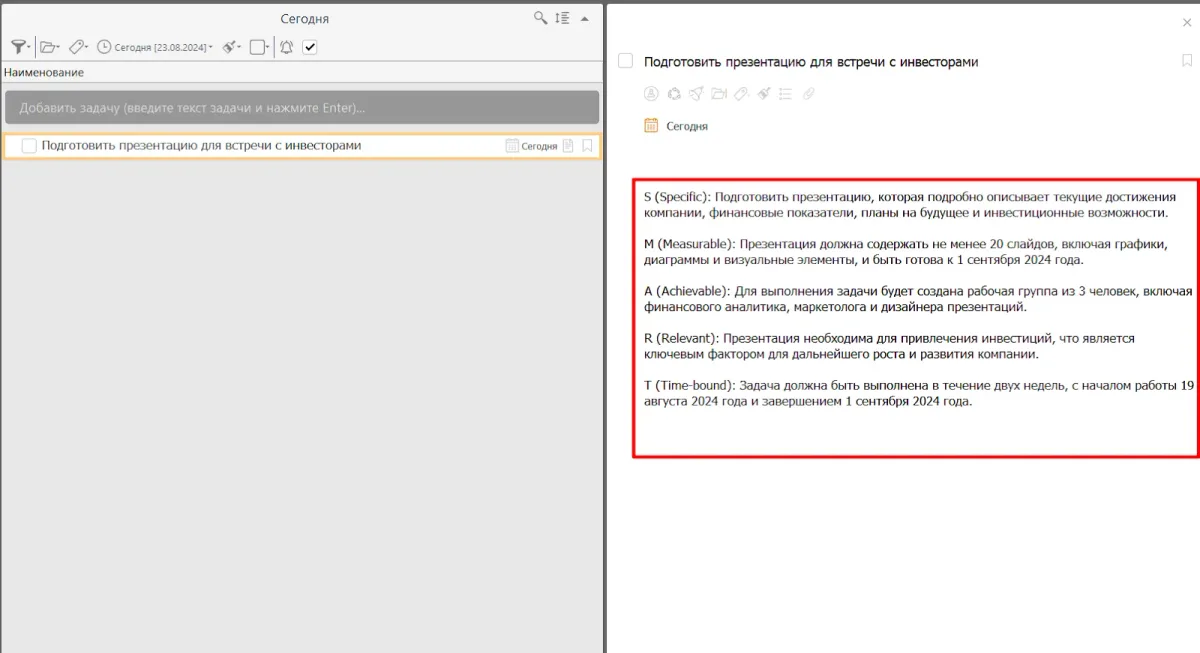1200x653 pixels.
Task: Click the Наименование column header
Action: coord(44,72)
